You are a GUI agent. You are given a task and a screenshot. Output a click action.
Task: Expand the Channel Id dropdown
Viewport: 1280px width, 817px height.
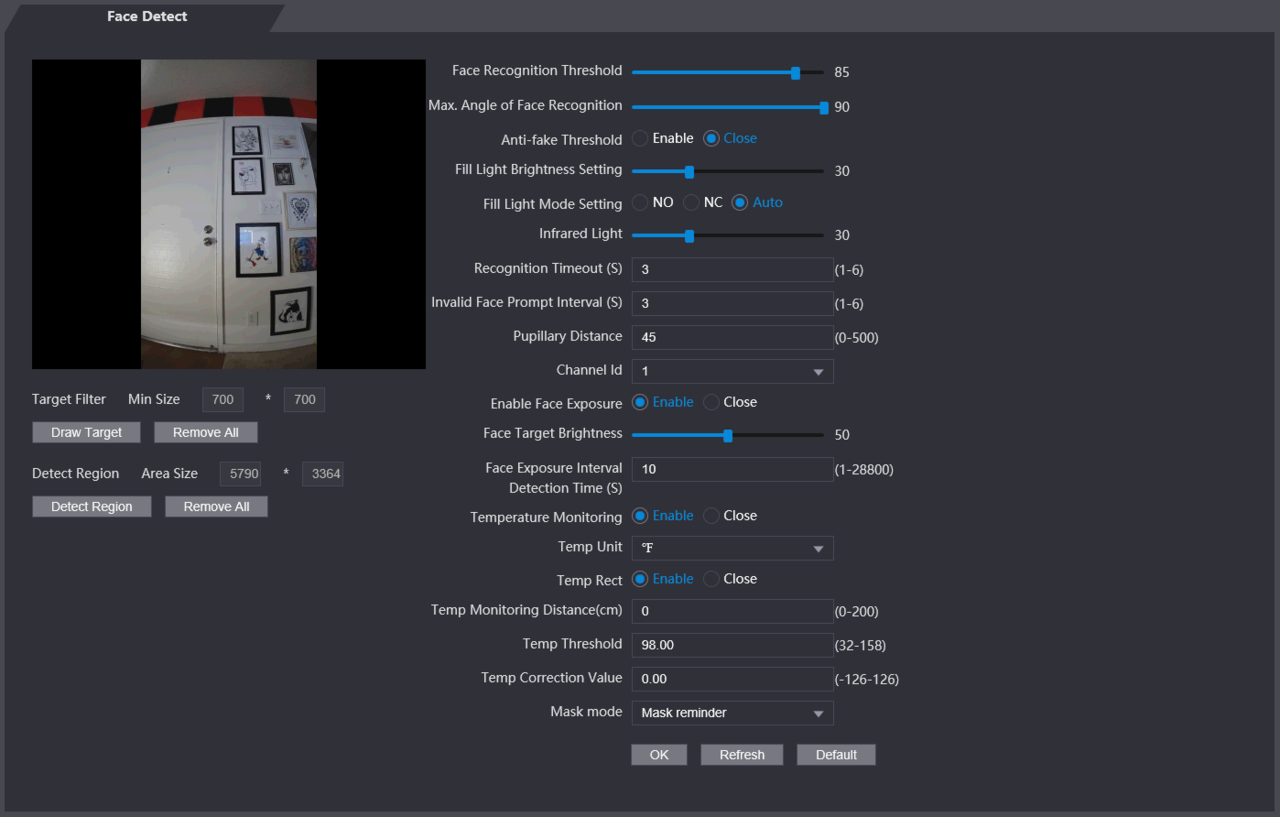(732, 371)
